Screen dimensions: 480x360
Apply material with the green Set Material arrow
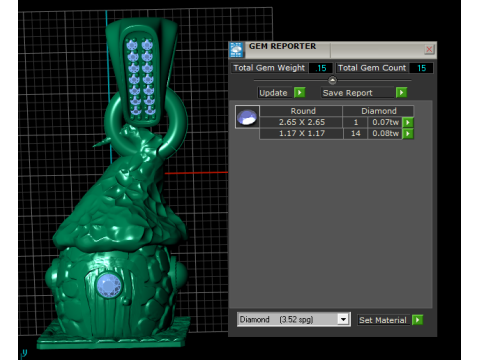[417, 320]
